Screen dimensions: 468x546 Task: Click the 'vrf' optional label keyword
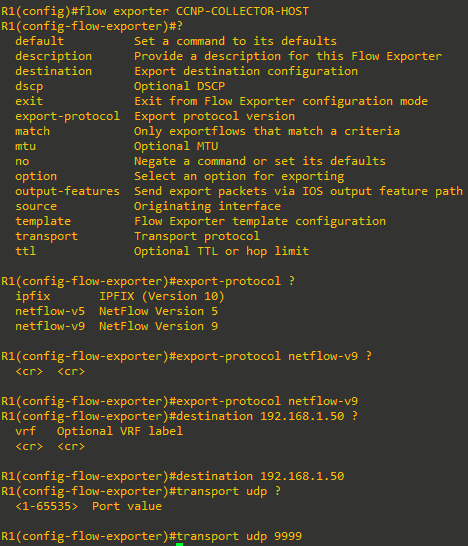[25, 431]
